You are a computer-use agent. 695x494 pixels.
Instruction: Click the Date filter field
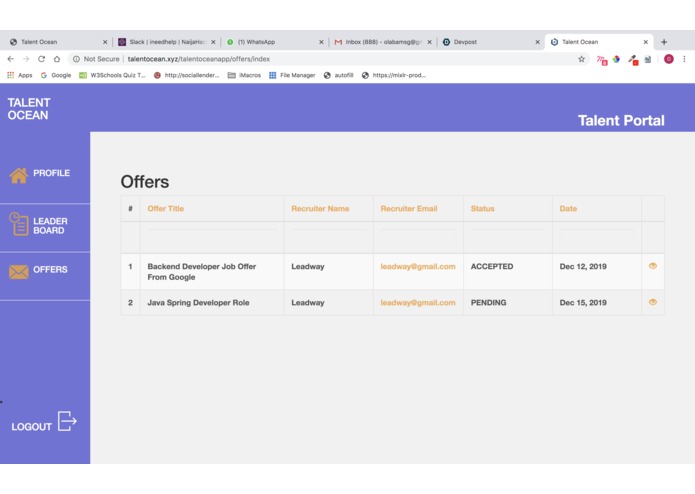(x=597, y=237)
